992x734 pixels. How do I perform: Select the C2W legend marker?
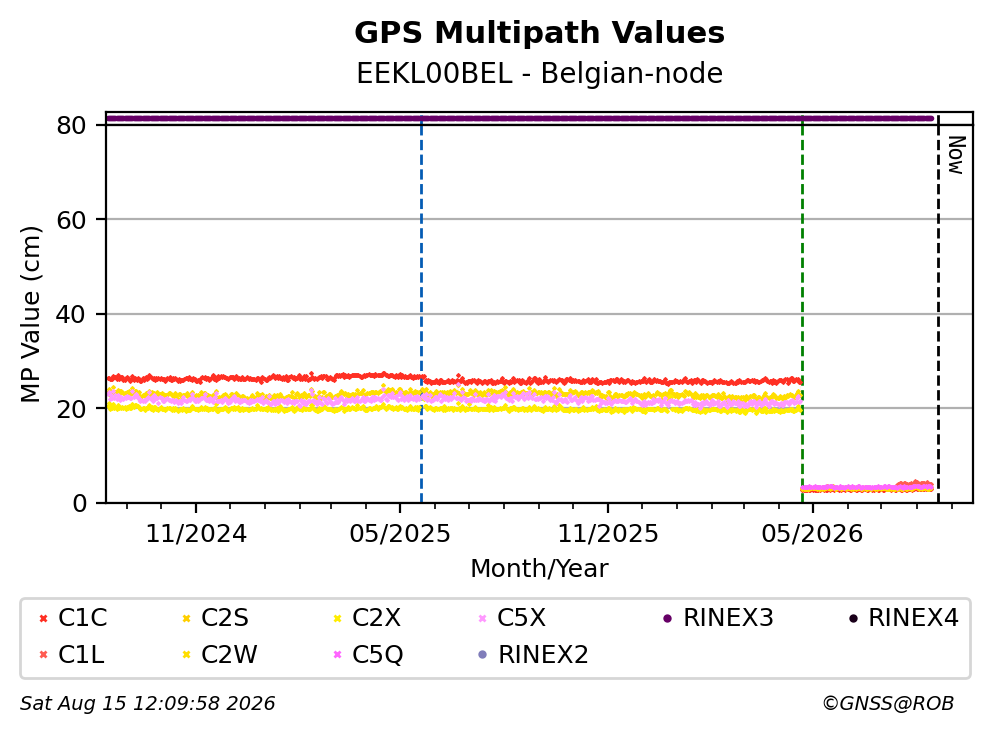pos(186,655)
